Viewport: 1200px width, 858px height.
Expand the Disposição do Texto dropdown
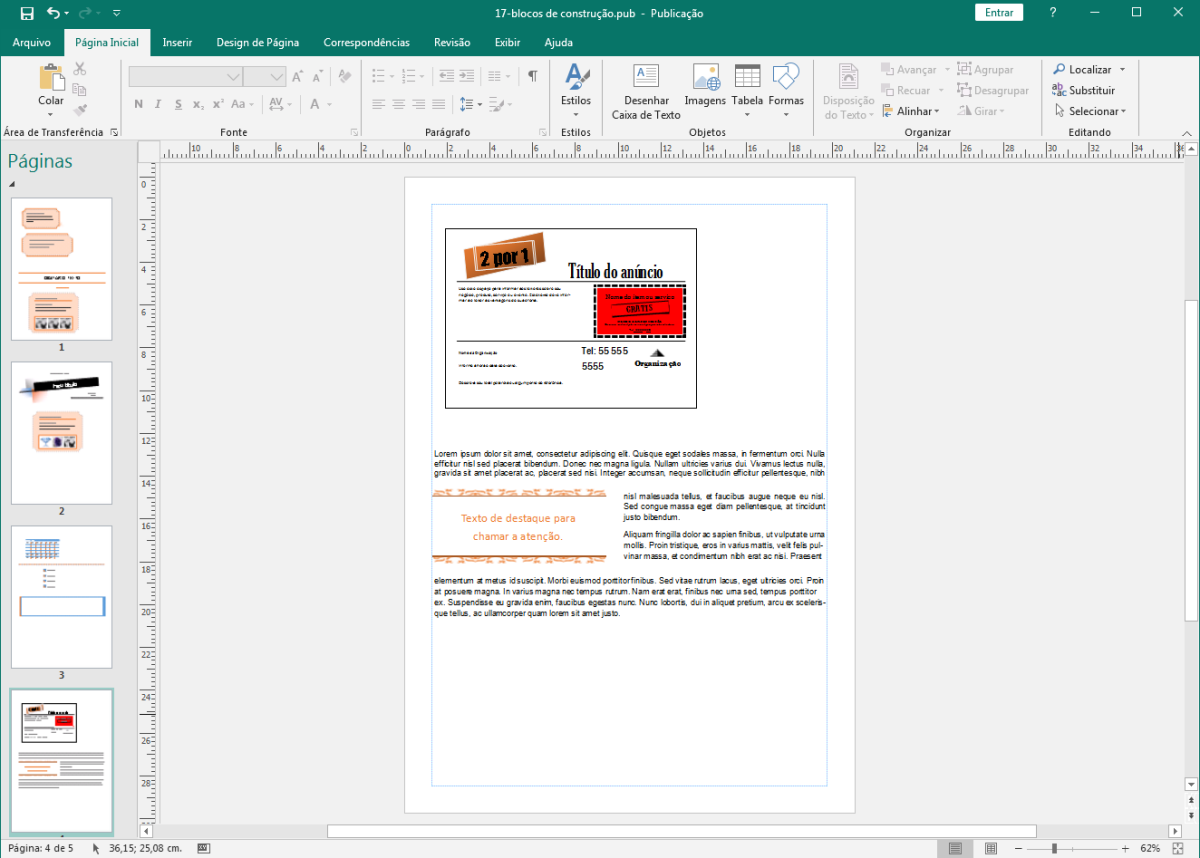coord(848,92)
